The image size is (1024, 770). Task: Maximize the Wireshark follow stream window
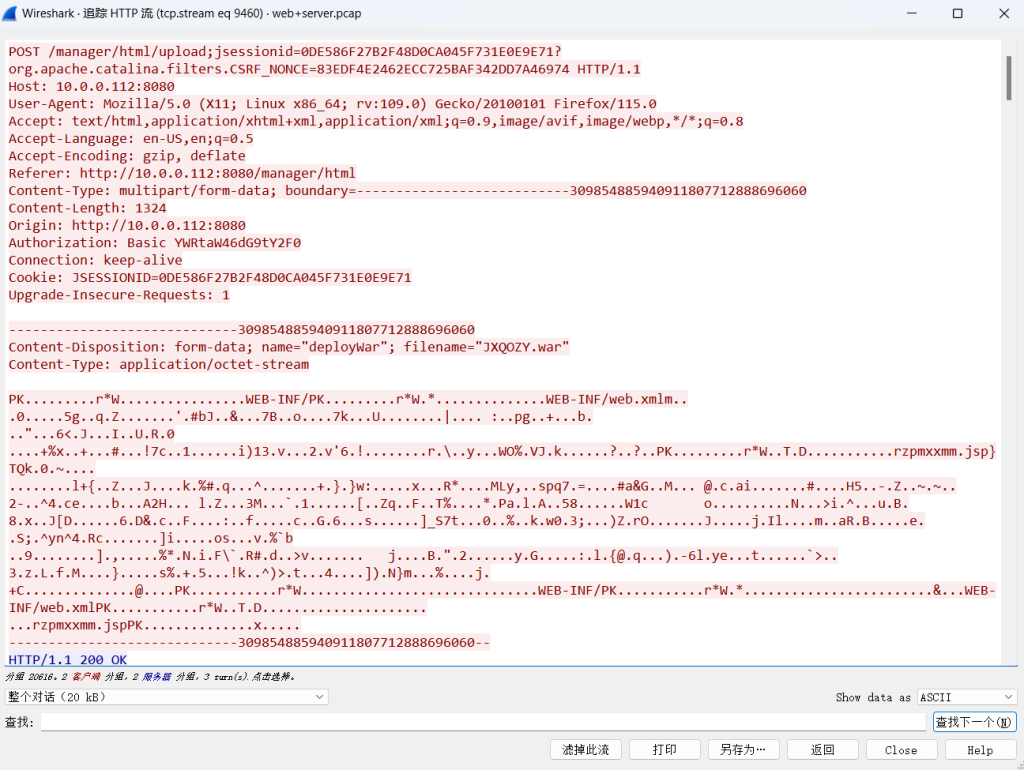tap(957, 13)
